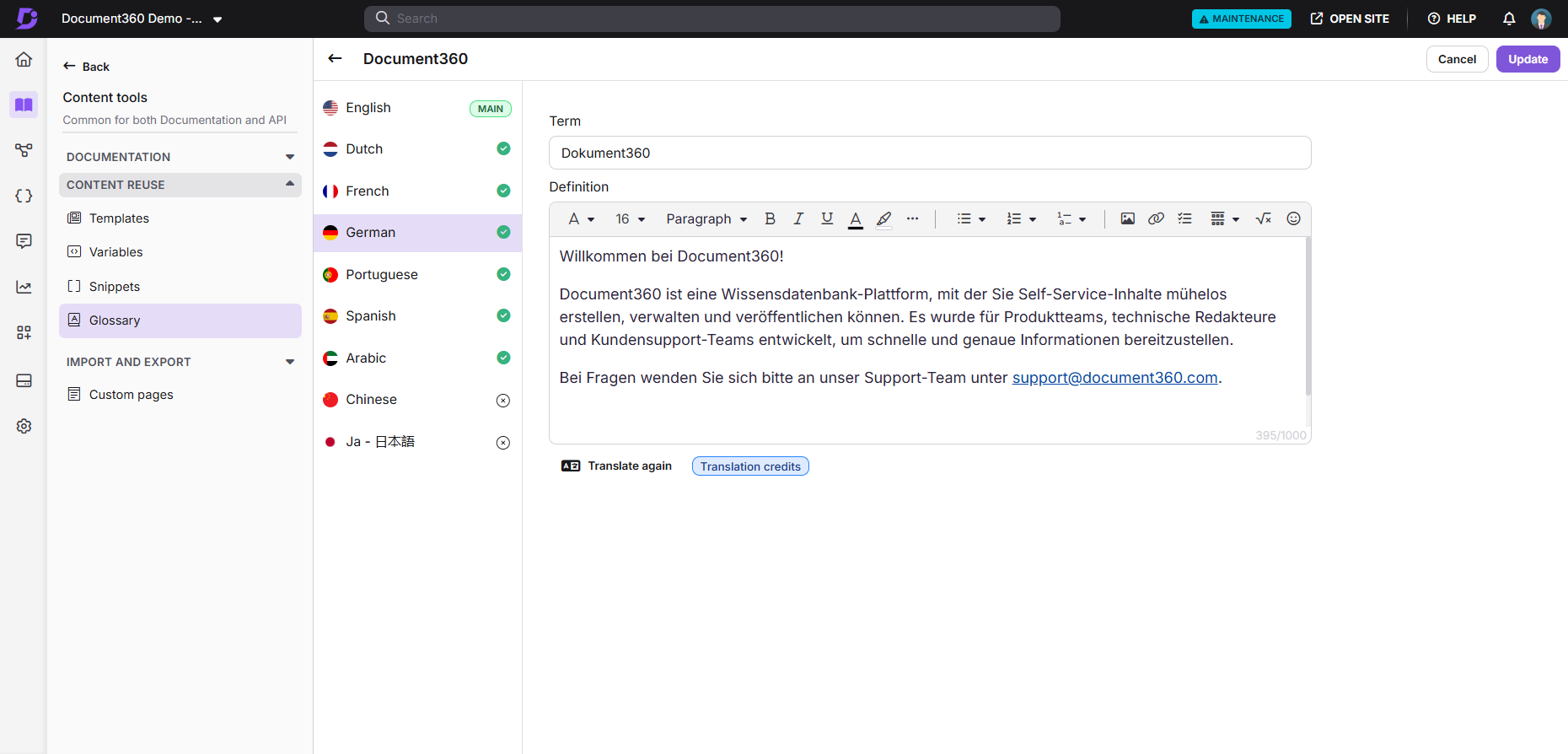Focus the Term input field

(x=930, y=153)
